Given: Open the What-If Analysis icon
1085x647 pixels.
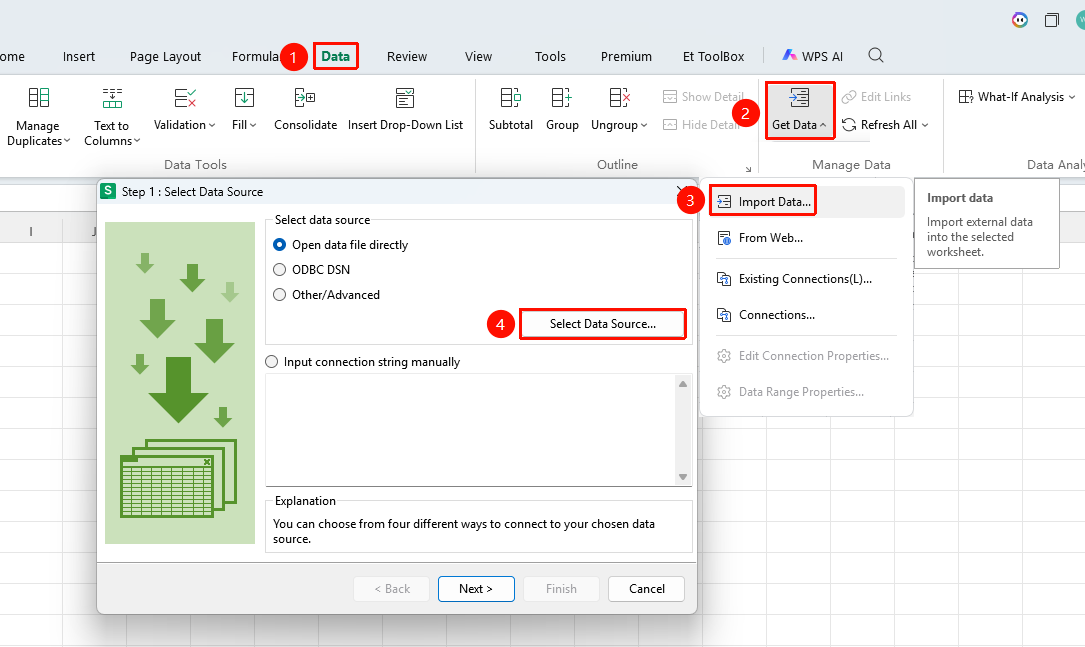Looking at the screenshot, I should (x=966, y=97).
